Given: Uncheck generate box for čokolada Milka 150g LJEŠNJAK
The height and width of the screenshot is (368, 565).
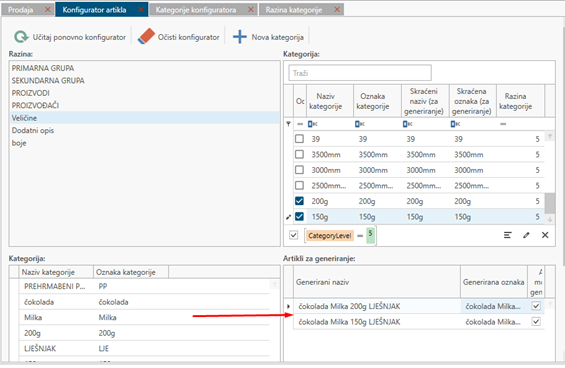Looking at the screenshot, I should click(x=536, y=322).
